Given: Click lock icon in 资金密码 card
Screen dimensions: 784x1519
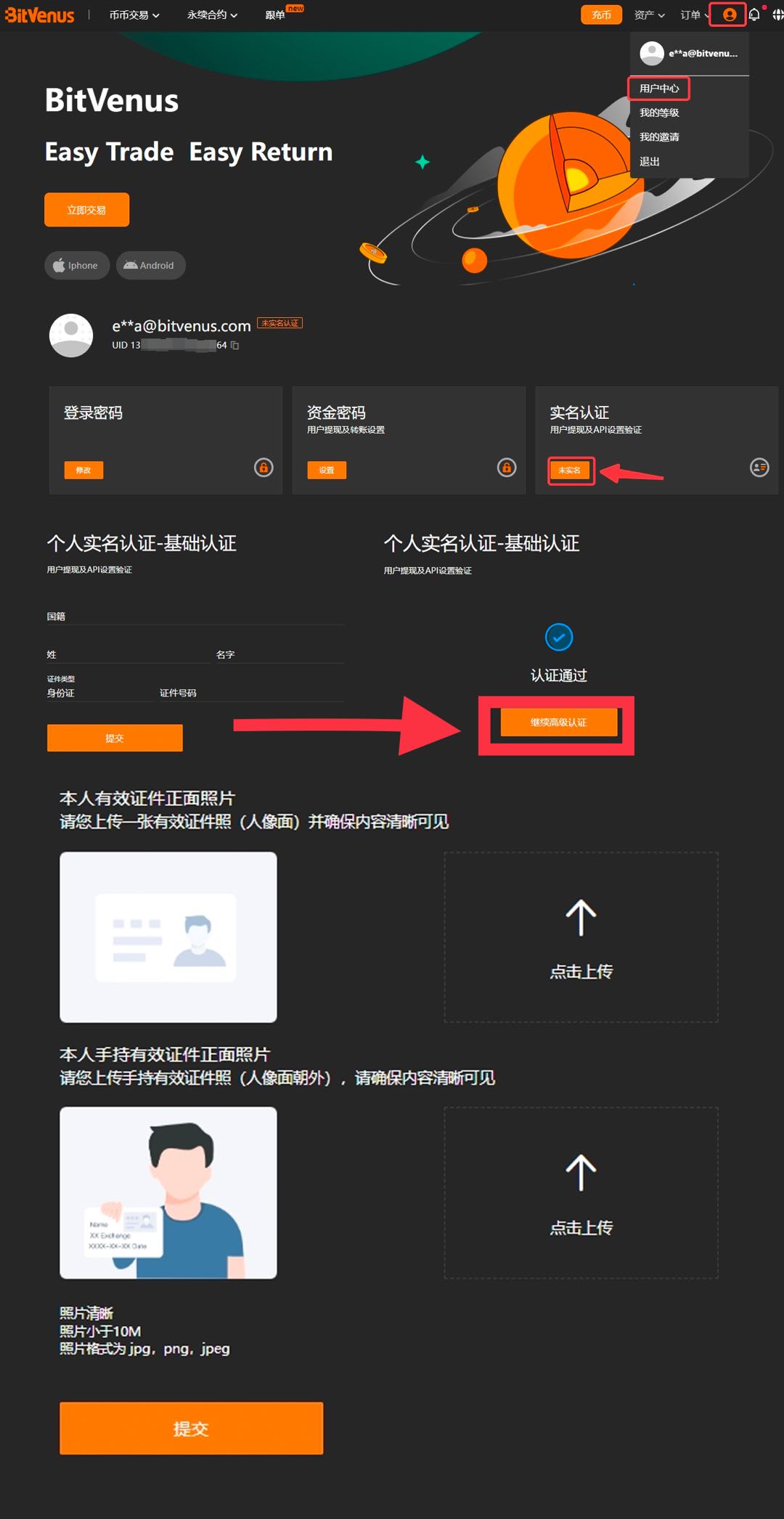Looking at the screenshot, I should click(x=507, y=468).
